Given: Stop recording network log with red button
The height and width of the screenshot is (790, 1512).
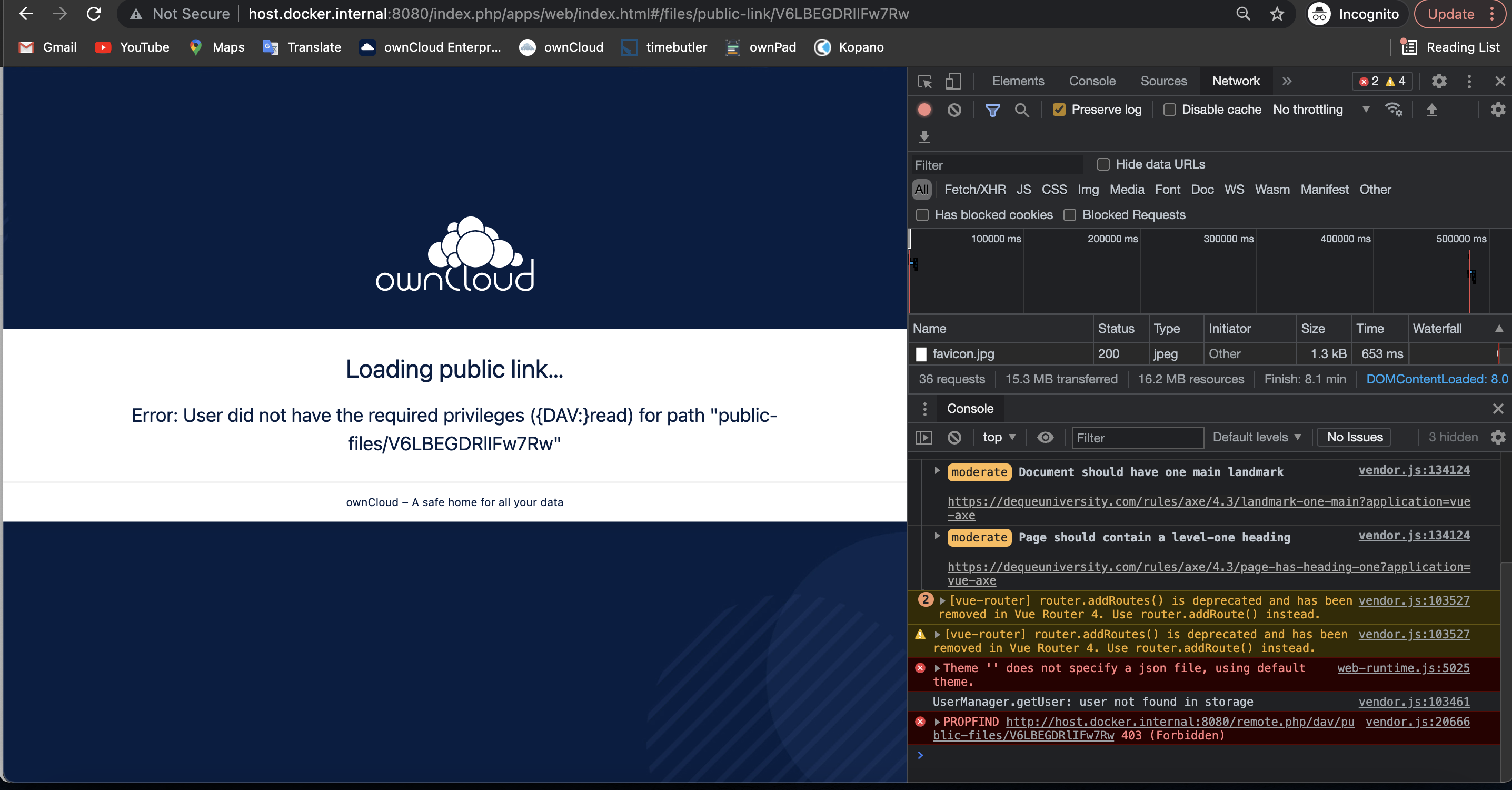Looking at the screenshot, I should 924,110.
